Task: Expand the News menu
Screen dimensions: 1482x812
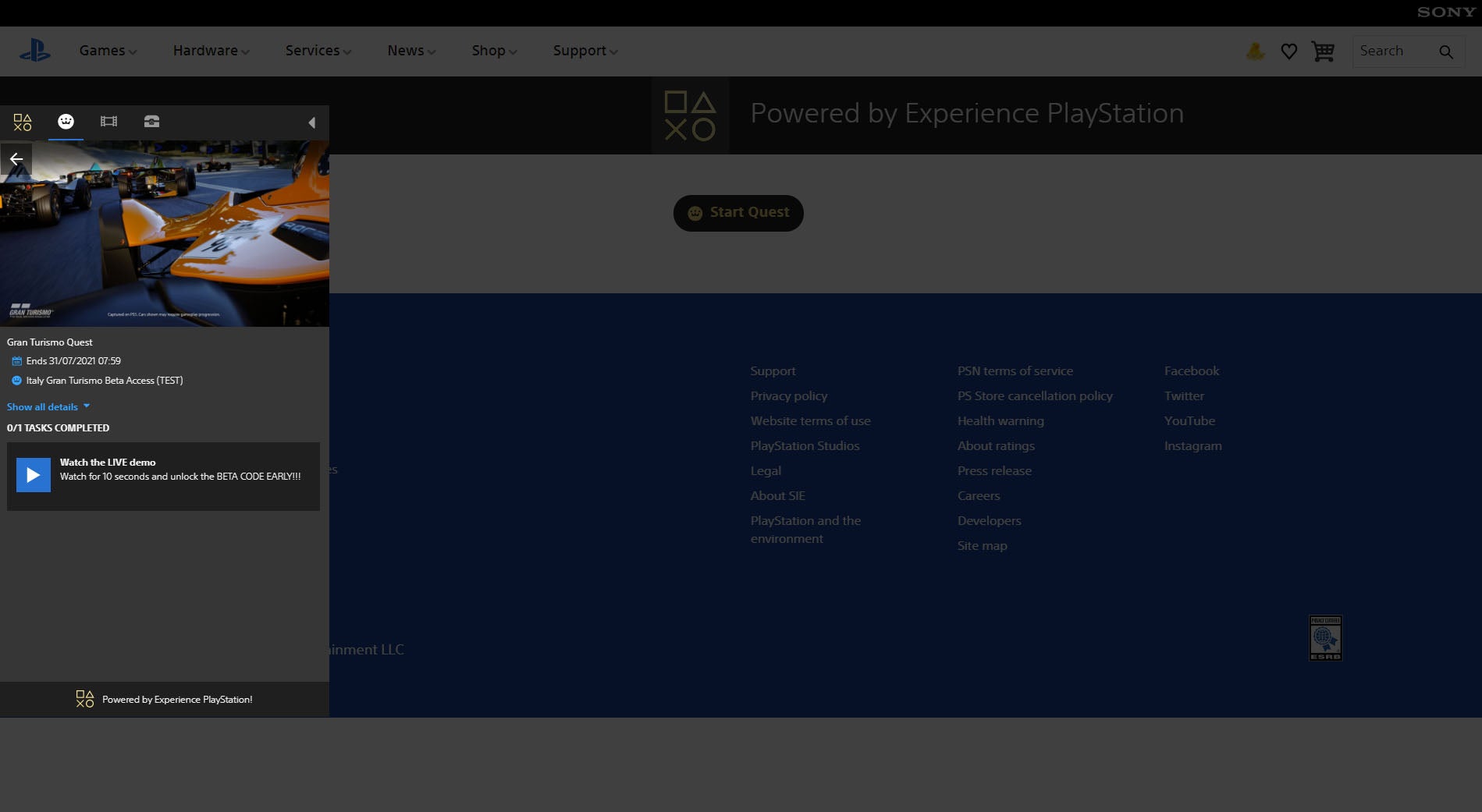Action: [x=411, y=51]
